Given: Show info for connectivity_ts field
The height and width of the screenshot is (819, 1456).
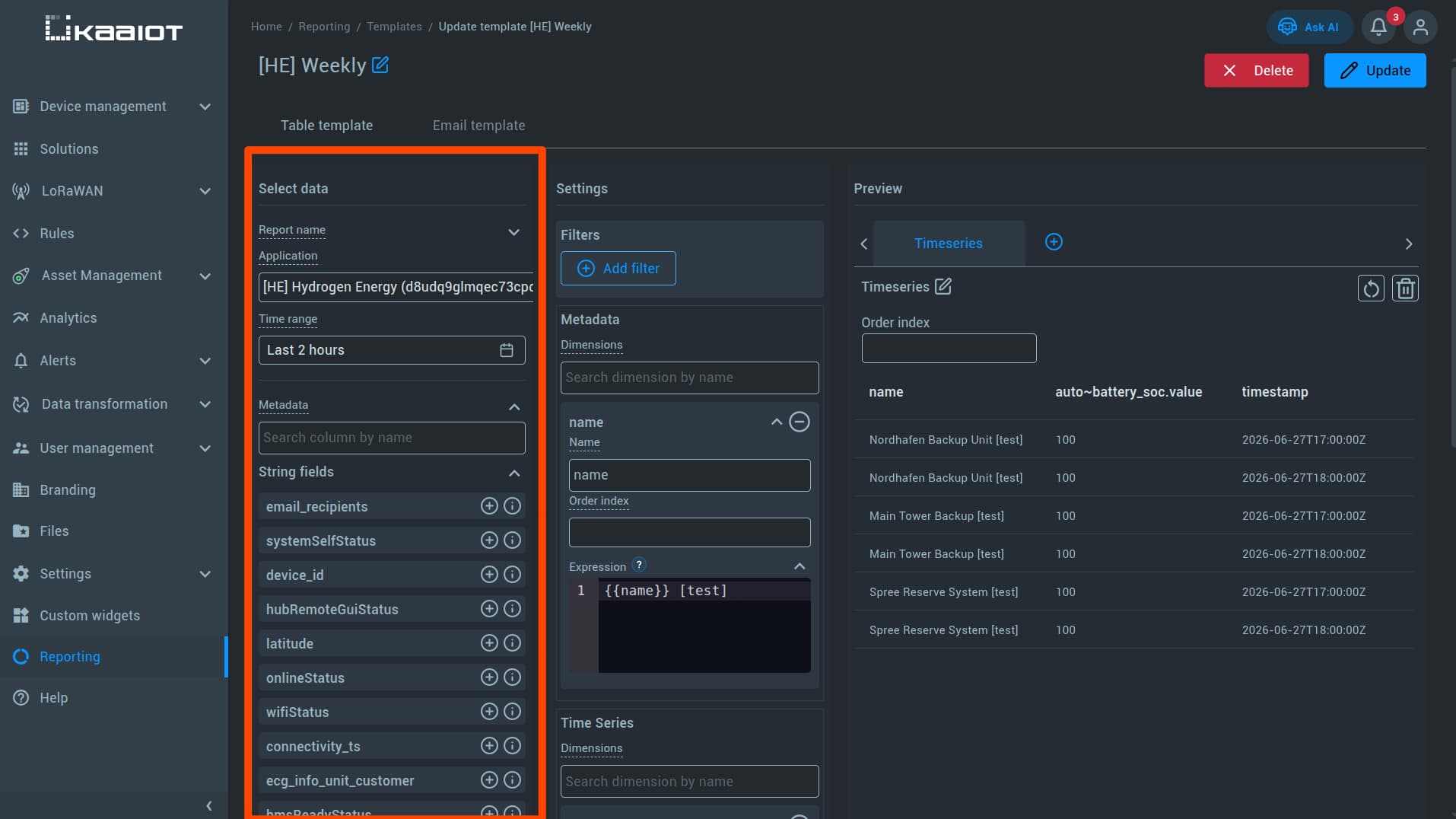Looking at the screenshot, I should pos(513,746).
